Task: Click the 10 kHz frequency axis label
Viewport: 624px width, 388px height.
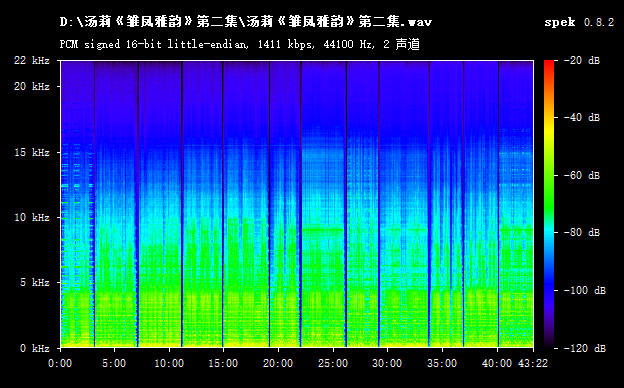Action: [x=32, y=217]
